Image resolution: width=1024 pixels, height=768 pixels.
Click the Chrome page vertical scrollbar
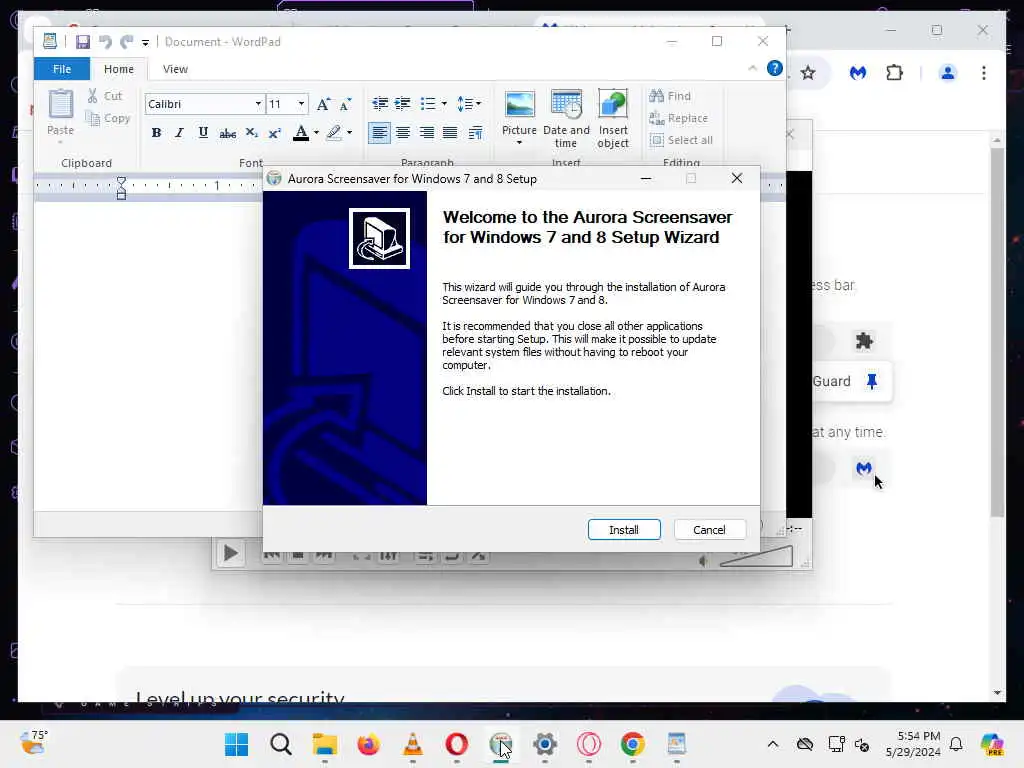pos(997,332)
